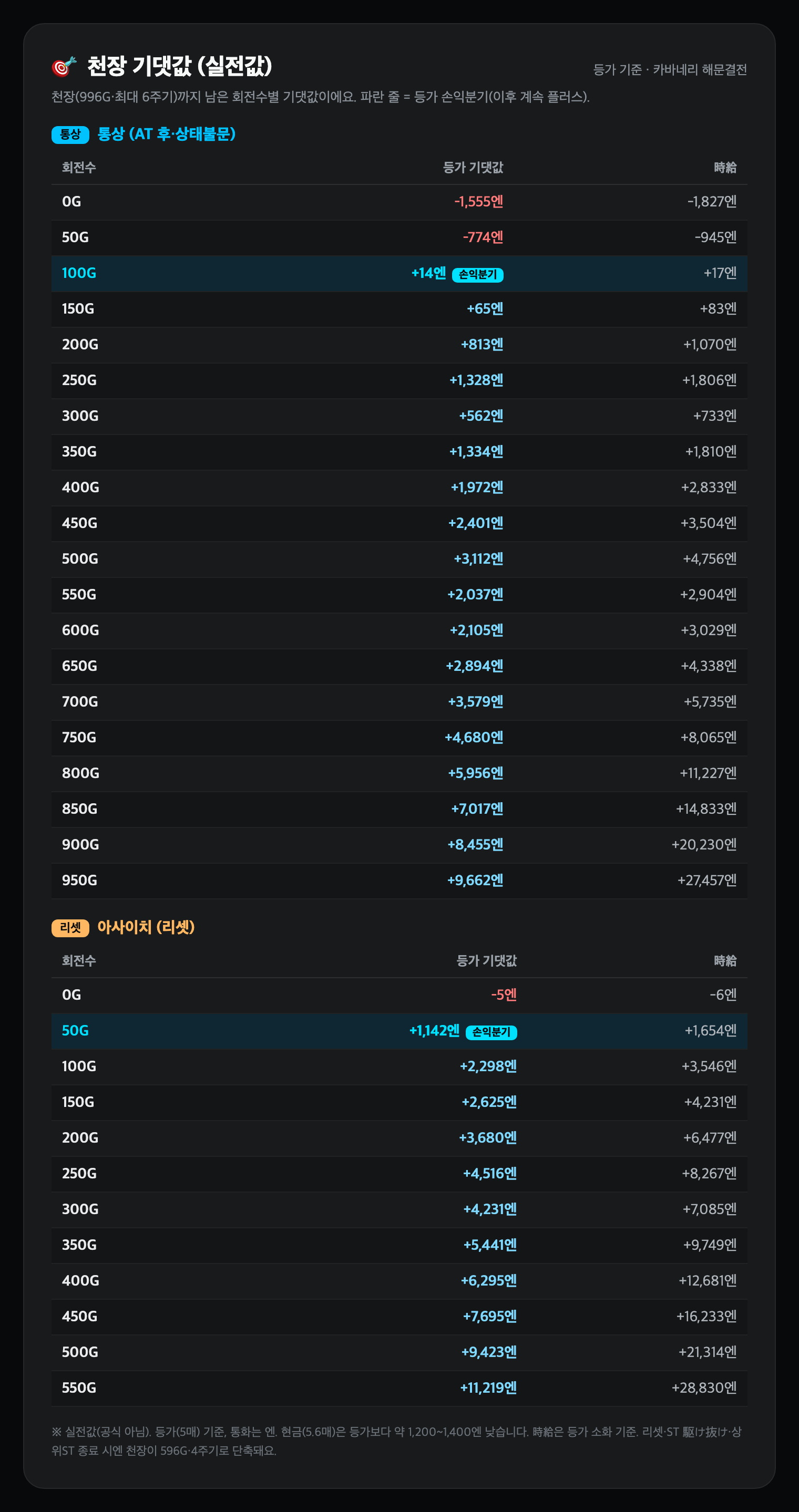The width and height of the screenshot is (799, 1512).
Task: Click the hourly value +4,756엔
Action: [710, 560]
